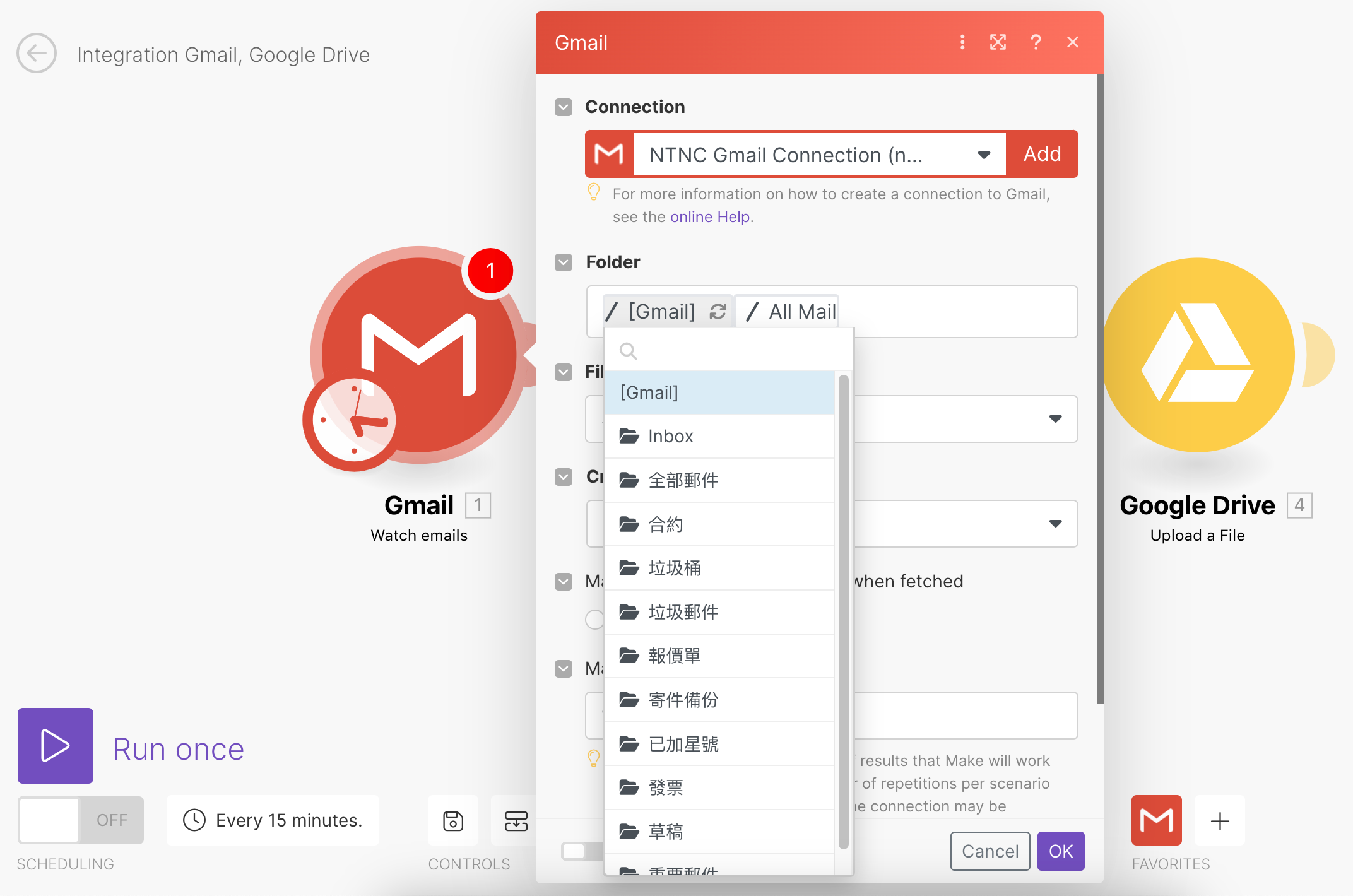1353x896 pixels.
Task: Navigate back using the back arrow
Action: click(x=36, y=54)
